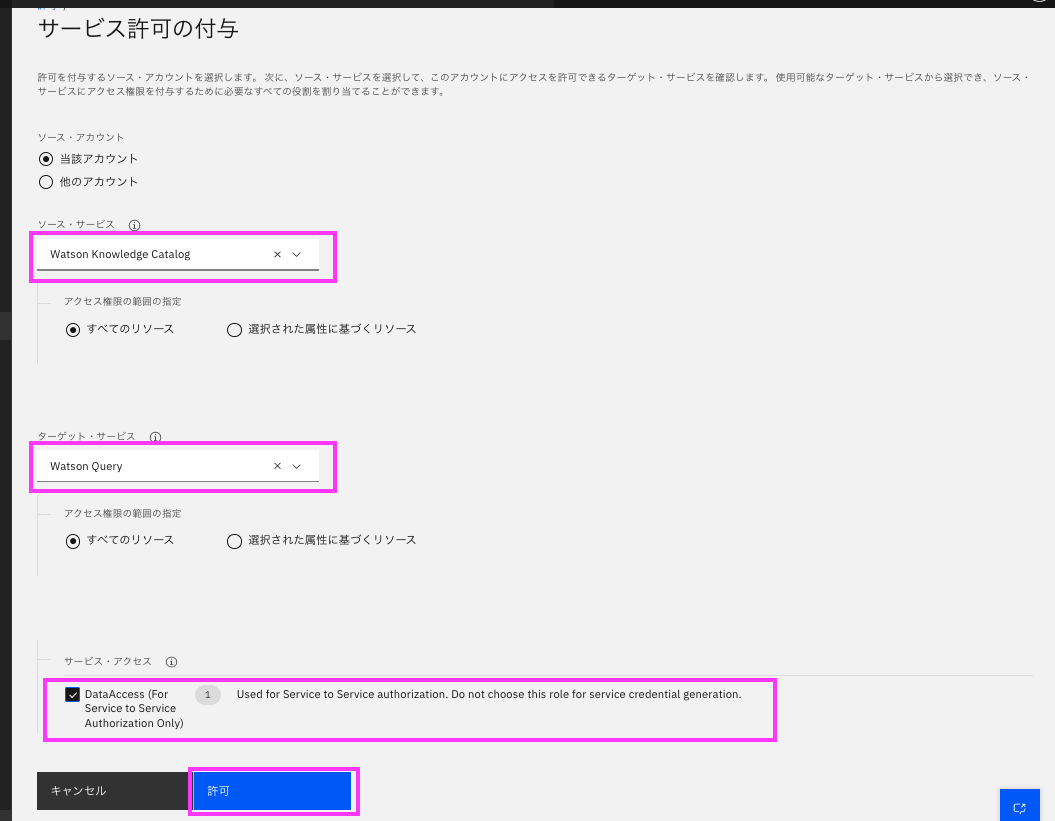This screenshot has width=1055, height=821.
Task: Click the blue 許可 button
Action: (x=272, y=791)
